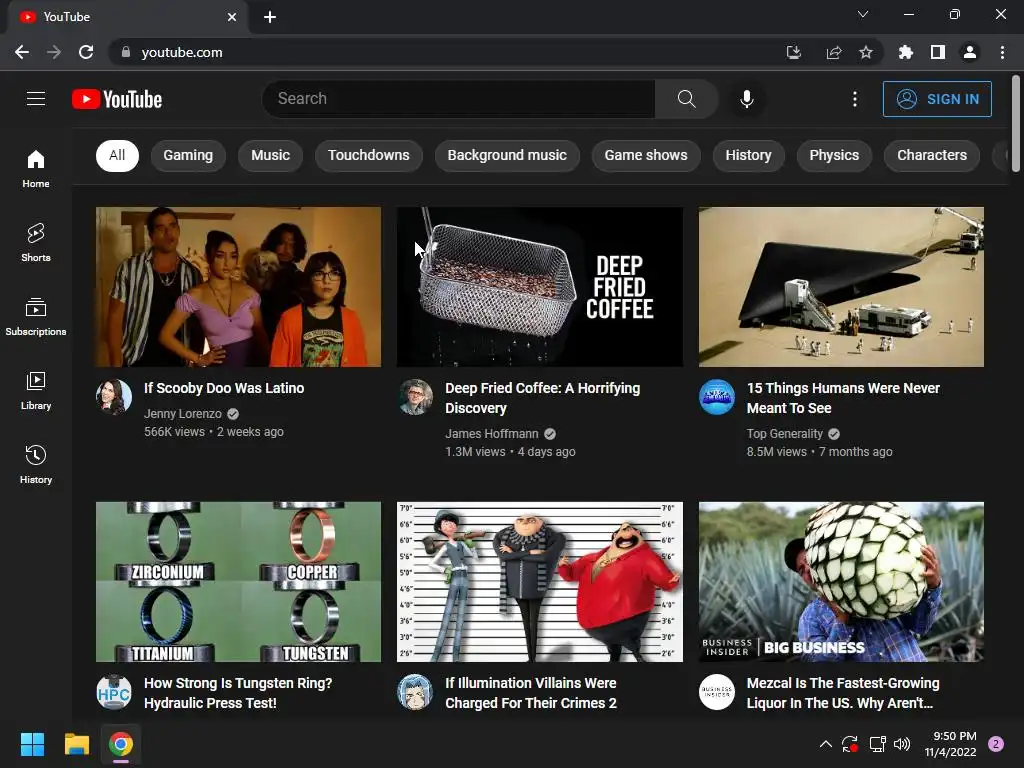Click the search magnifier button
Screen dimensions: 1024x768
pyautogui.click(x=686, y=99)
